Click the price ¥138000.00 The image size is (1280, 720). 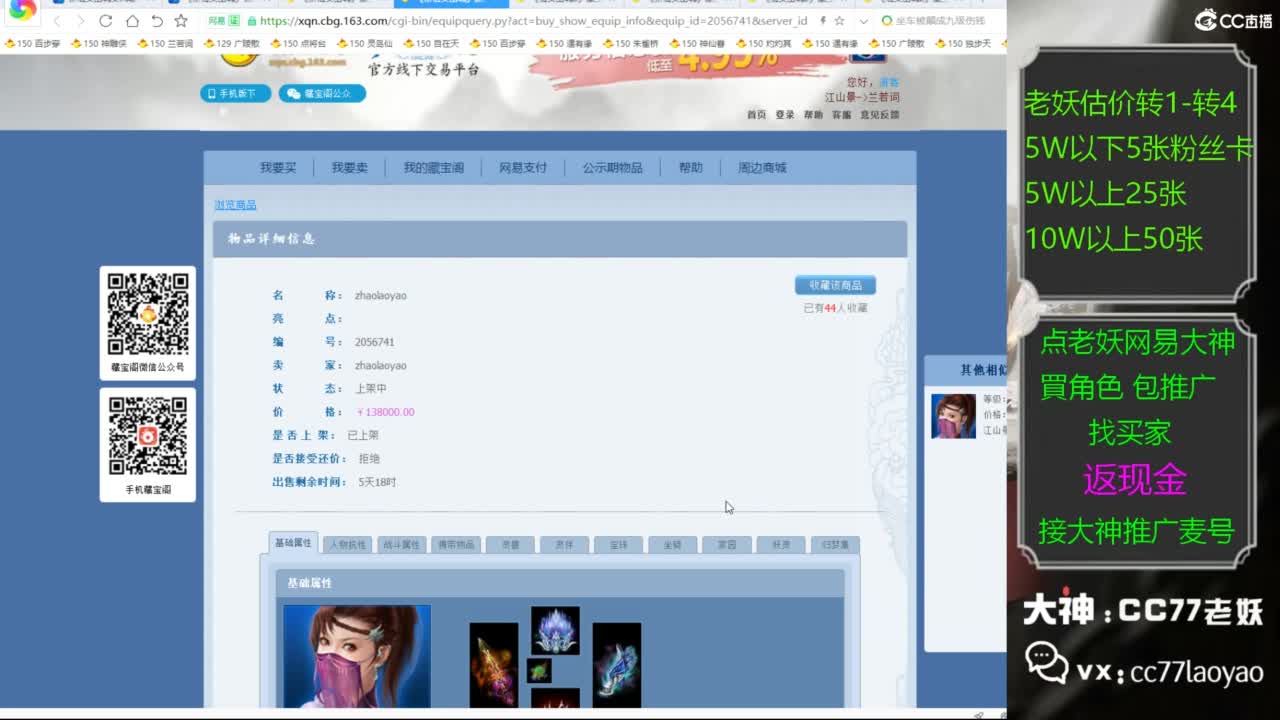tap(385, 412)
